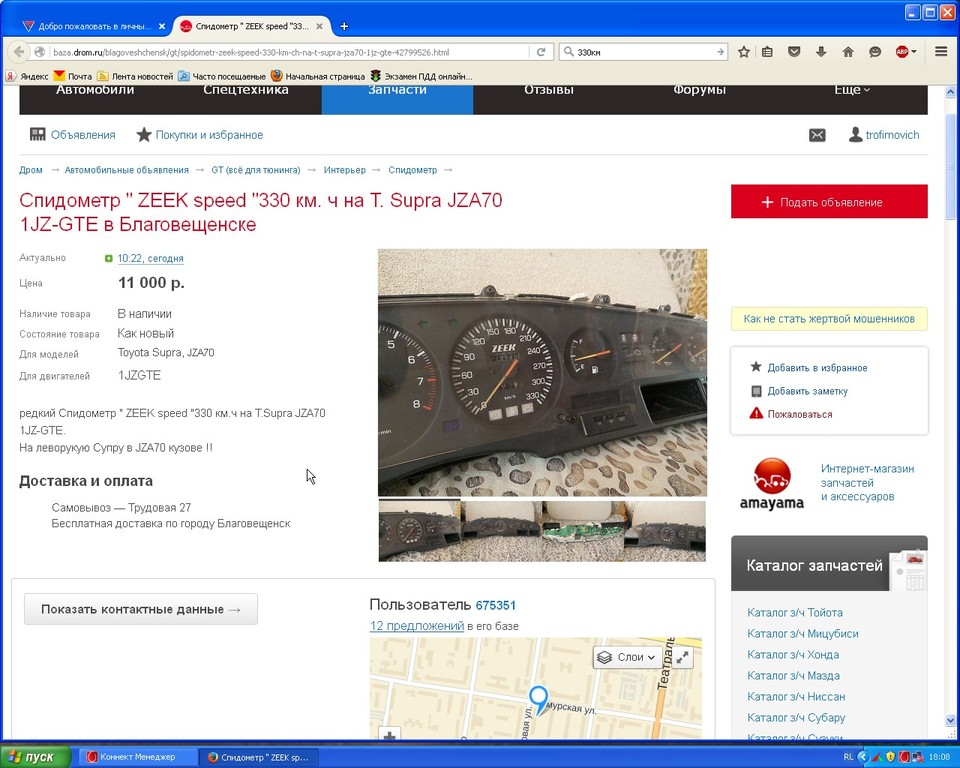This screenshot has height=768, width=960.
Task: Open user profile trofimovich
Action: click(x=883, y=135)
